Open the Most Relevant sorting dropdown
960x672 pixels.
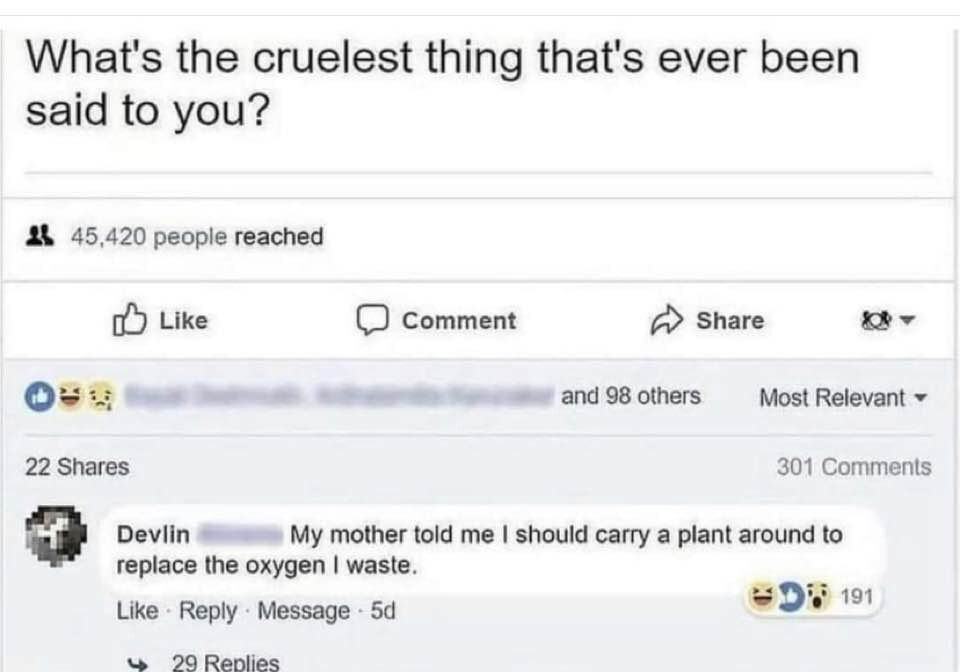pyautogui.click(x=842, y=398)
